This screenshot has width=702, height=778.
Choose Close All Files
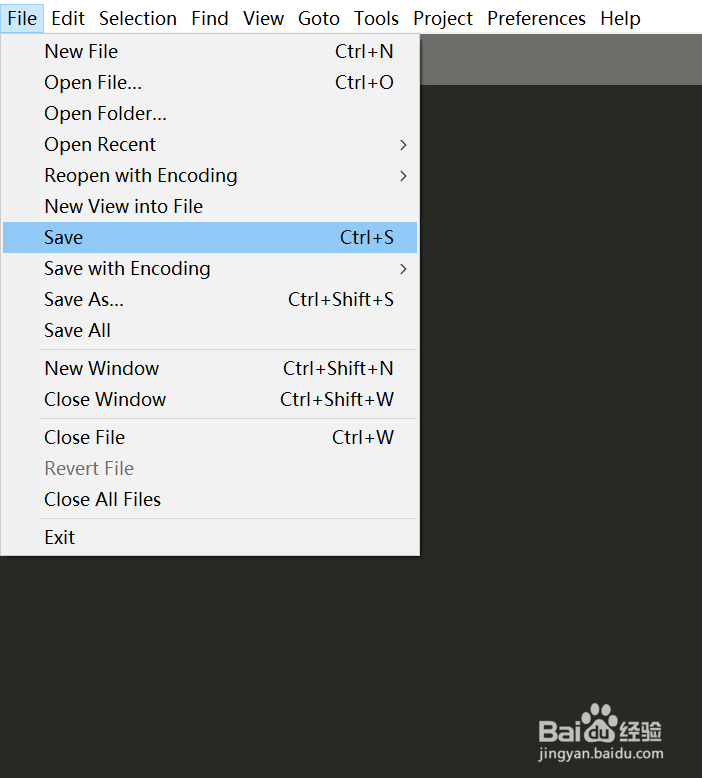click(x=102, y=500)
